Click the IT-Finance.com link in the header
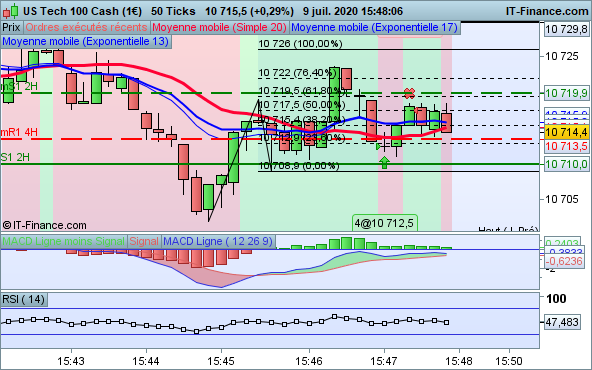 [x=547, y=11]
